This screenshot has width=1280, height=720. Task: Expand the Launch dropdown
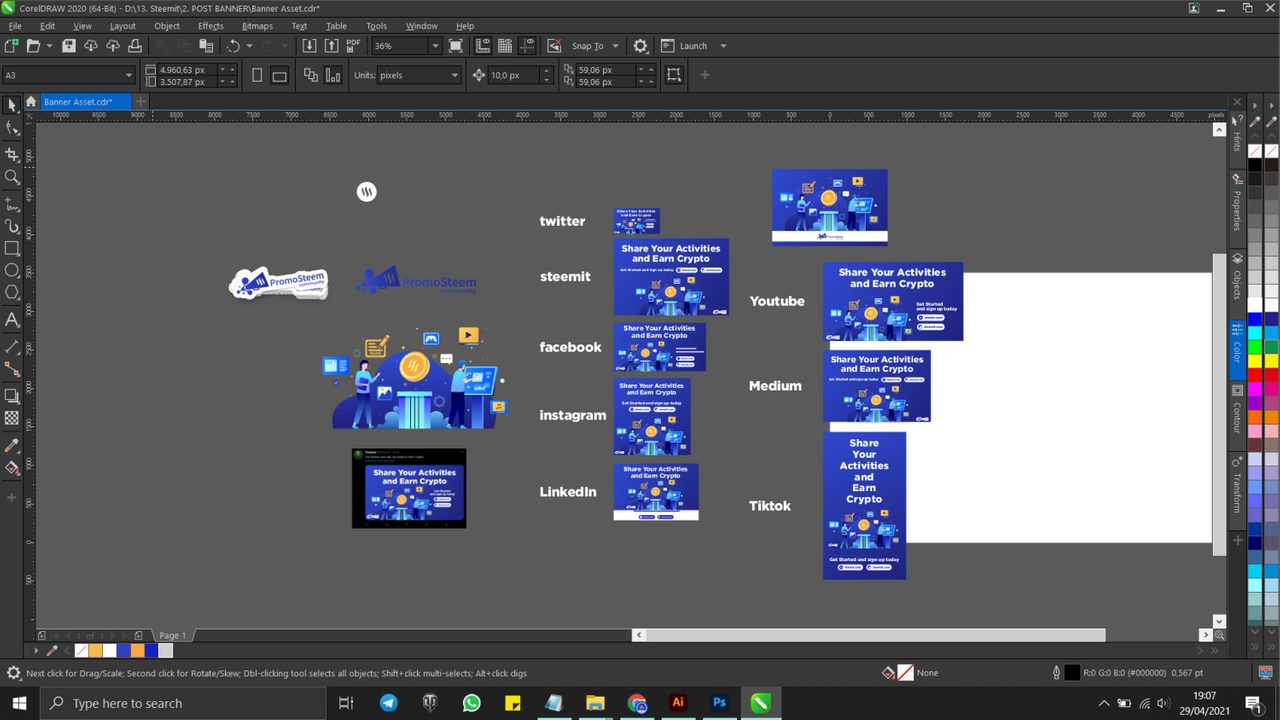click(724, 46)
